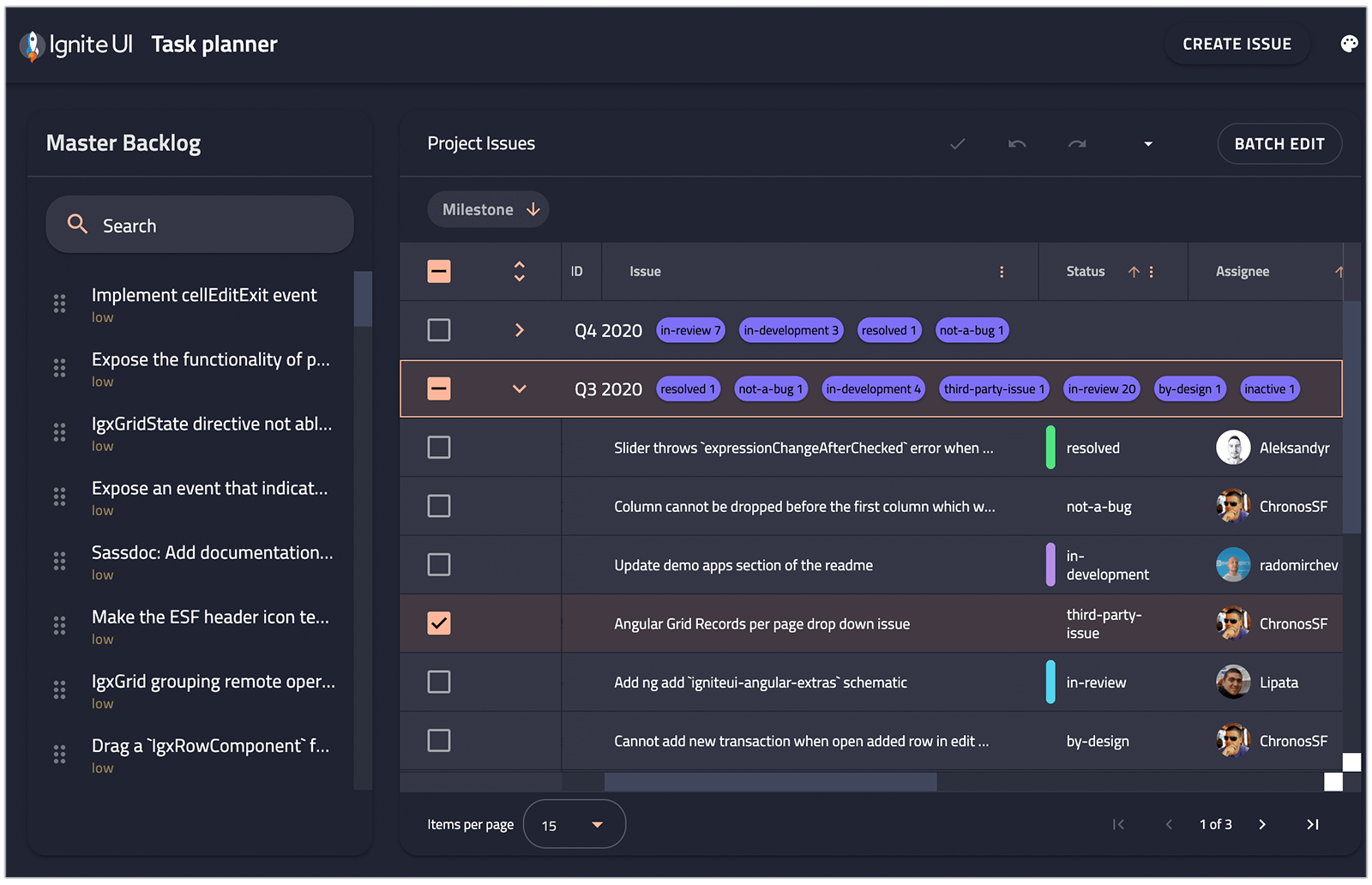Click the BATCH EDIT button
Screen dimensions: 1372x885
pos(1279,144)
